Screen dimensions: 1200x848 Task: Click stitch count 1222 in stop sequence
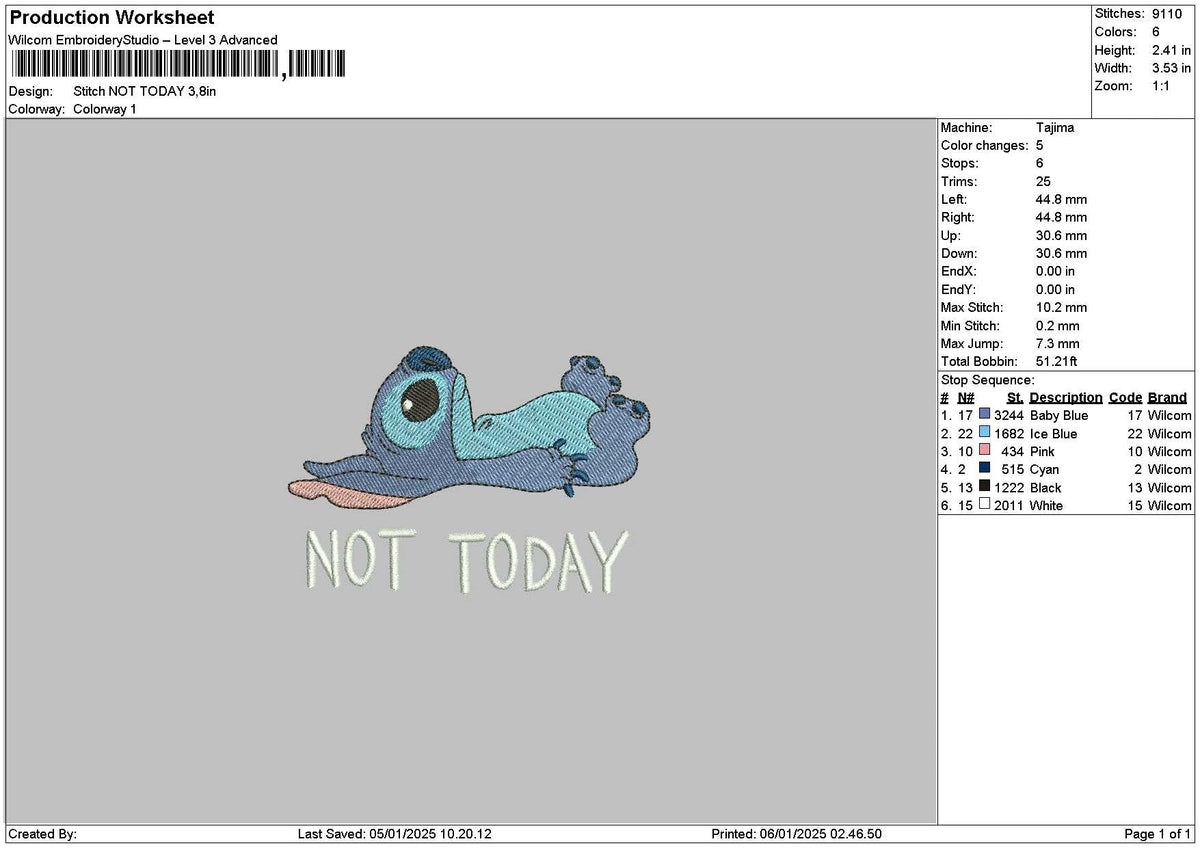coord(1009,487)
